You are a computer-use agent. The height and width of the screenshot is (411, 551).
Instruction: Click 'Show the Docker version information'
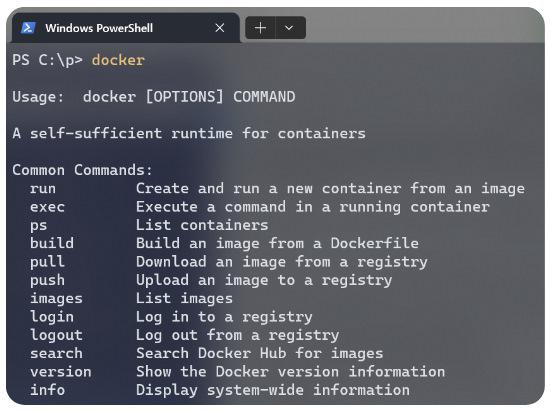coord(291,372)
